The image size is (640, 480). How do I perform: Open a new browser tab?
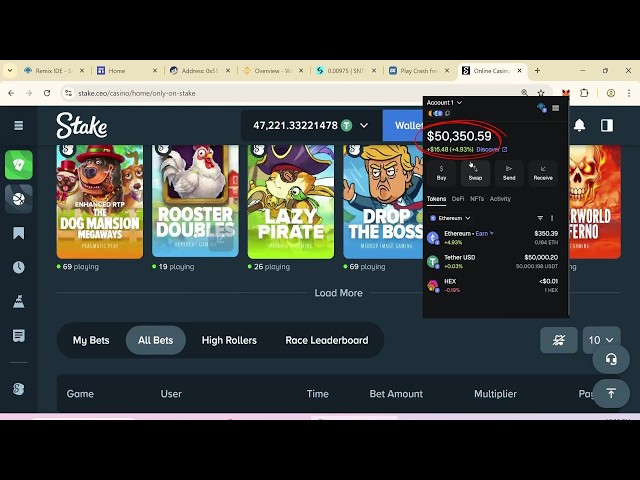(538, 71)
